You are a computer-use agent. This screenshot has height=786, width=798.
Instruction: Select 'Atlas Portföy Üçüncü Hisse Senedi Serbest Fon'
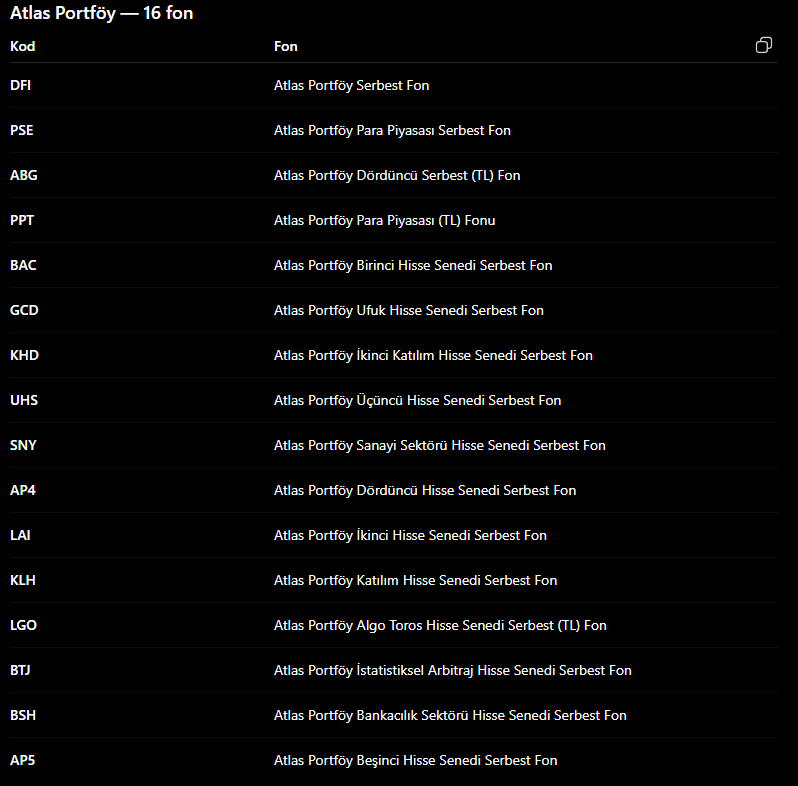(418, 401)
